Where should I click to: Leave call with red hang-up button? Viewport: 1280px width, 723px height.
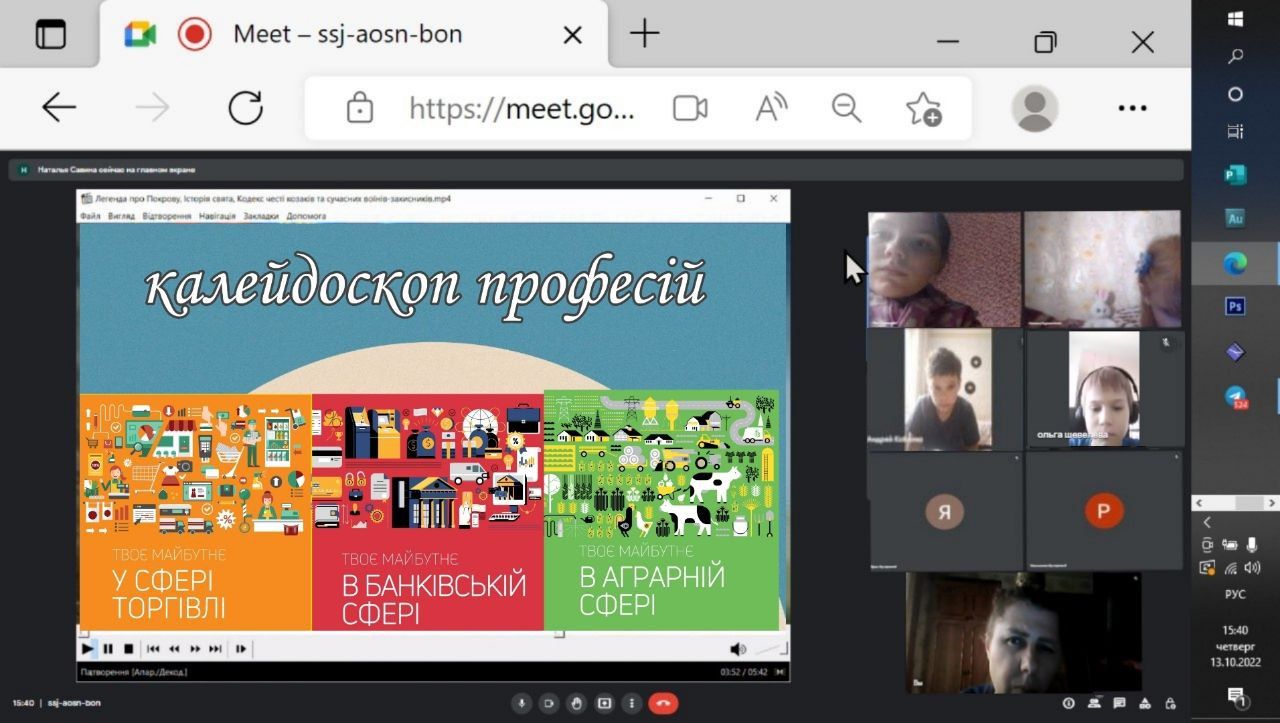click(x=663, y=703)
